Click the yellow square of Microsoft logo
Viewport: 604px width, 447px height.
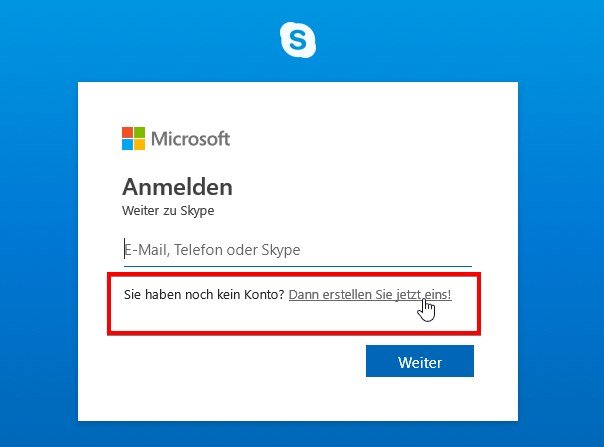140,145
